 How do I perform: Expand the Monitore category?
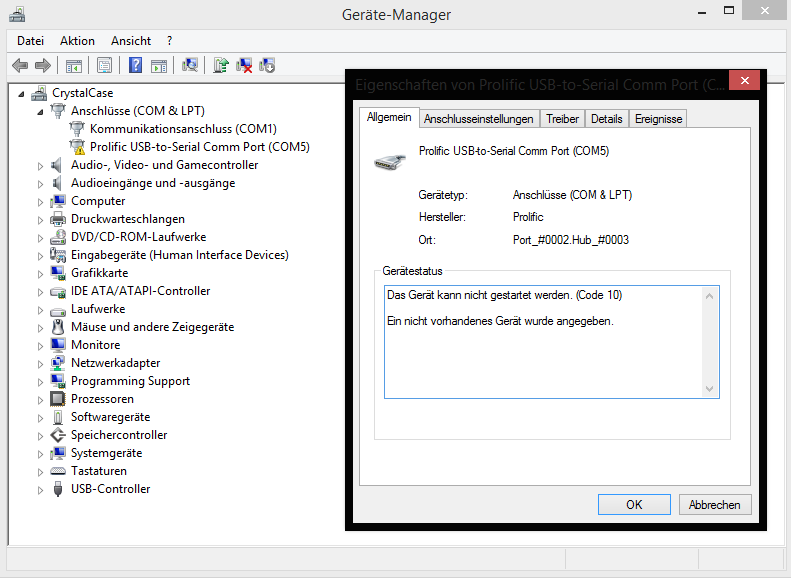[40, 345]
